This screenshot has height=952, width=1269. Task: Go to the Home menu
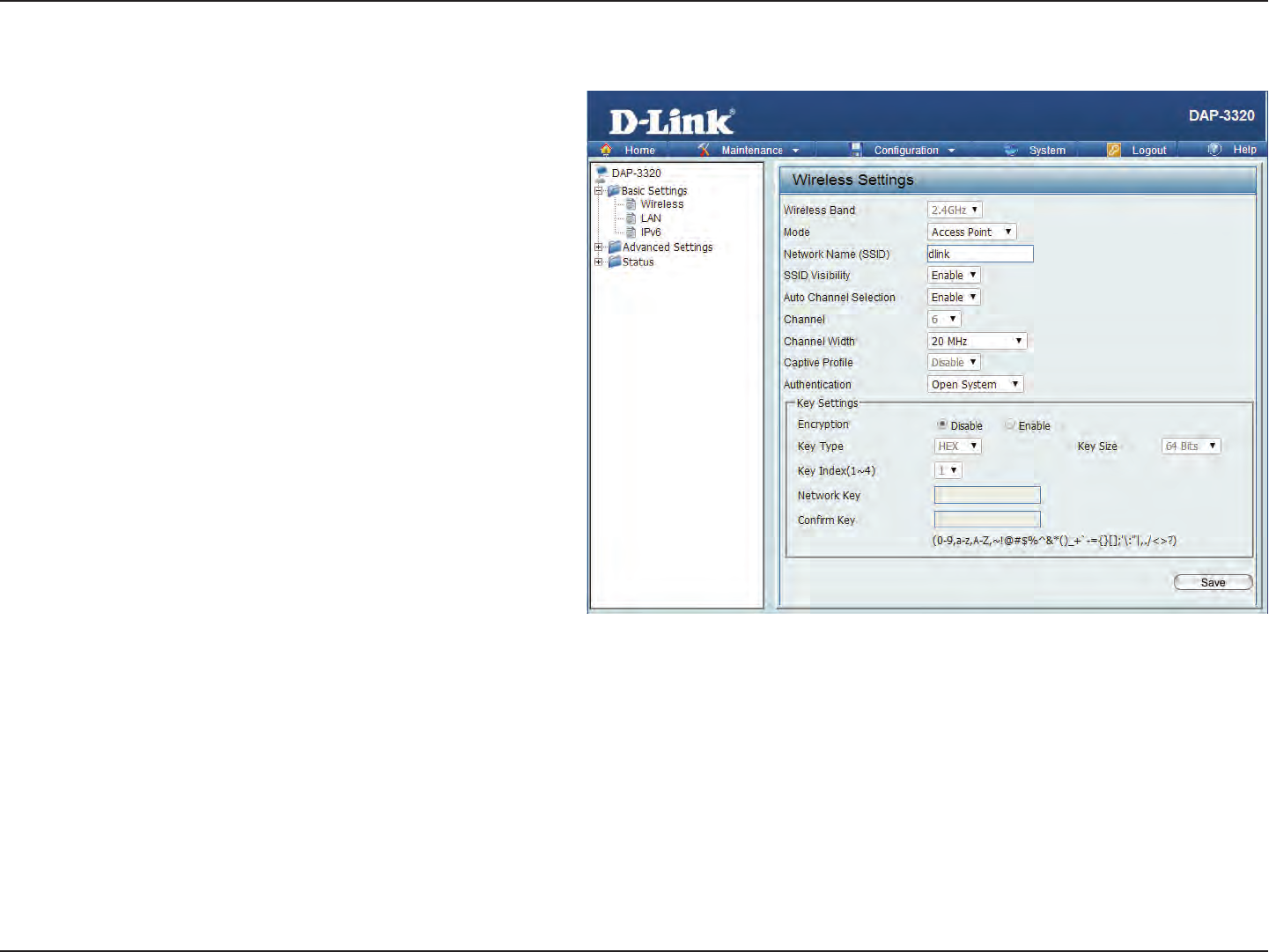click(x=640, y=151)
